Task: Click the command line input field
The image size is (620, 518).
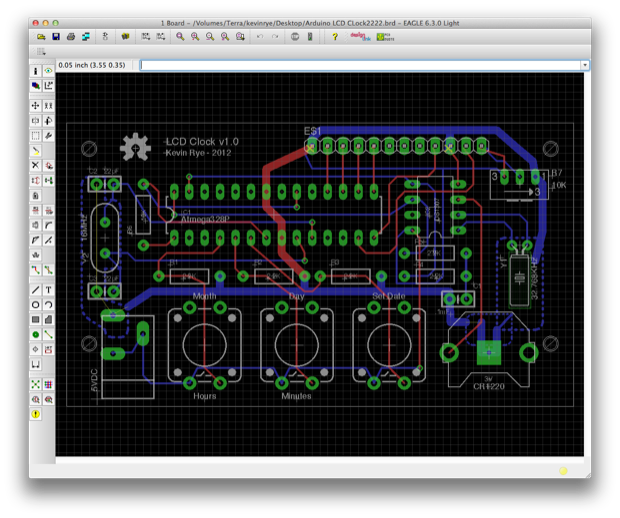Action: (x=361, y=65)
